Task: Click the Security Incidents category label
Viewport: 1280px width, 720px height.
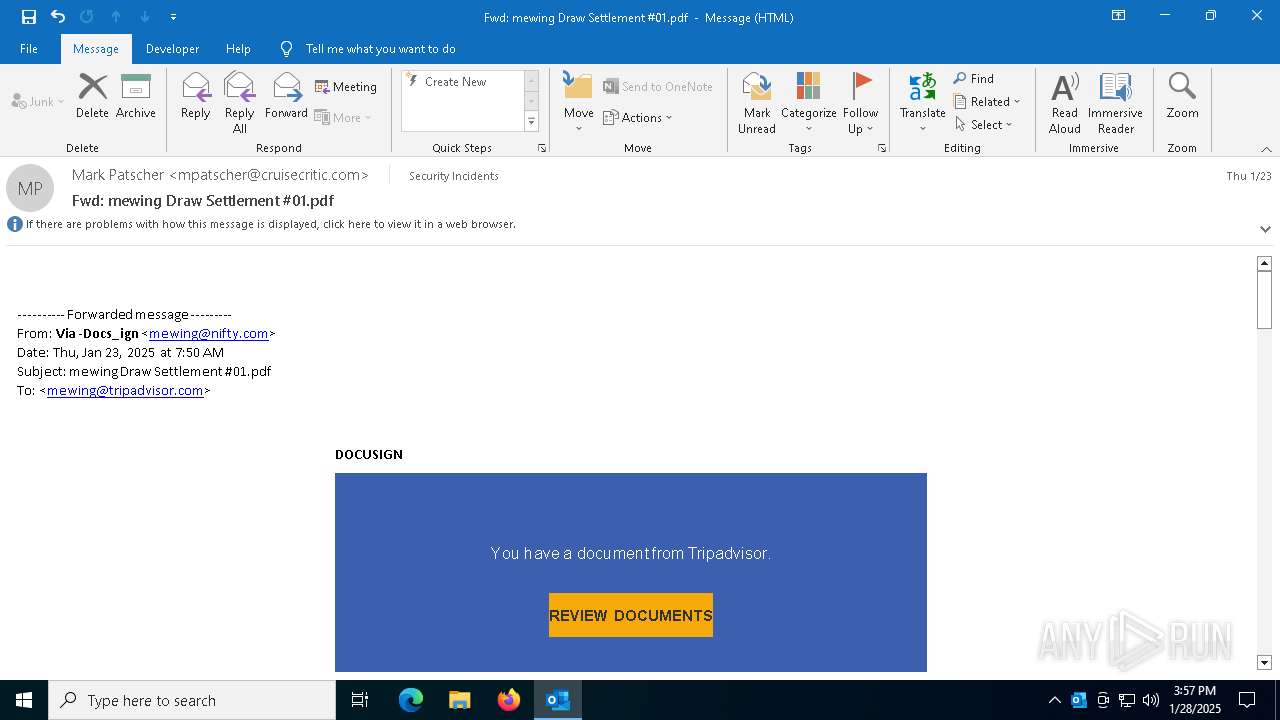Action: pos(453,176)
